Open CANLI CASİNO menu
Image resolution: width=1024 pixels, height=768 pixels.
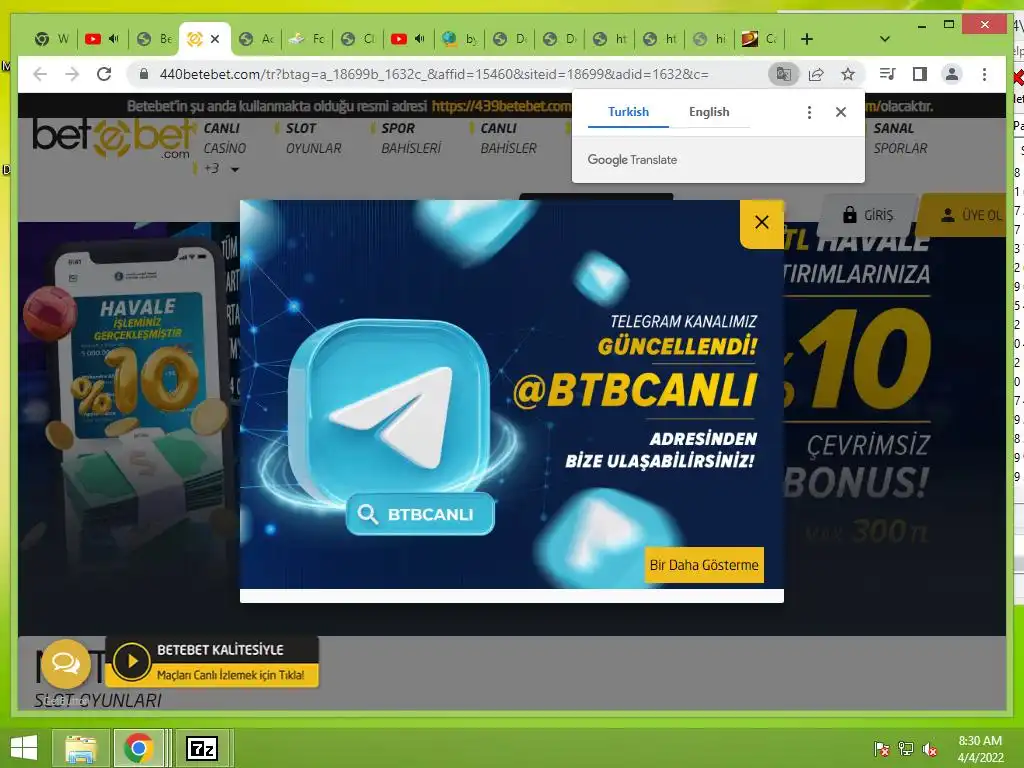(225, 138)
